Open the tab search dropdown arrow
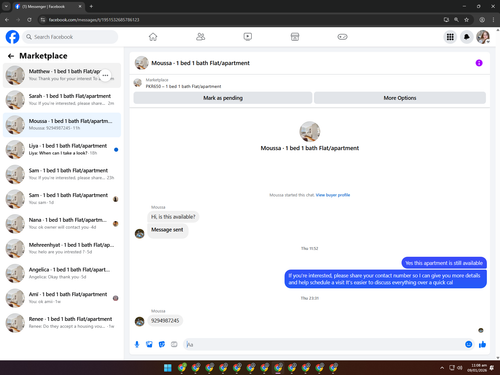Viewport: 500px width, 375px height. tap(6, 6)
